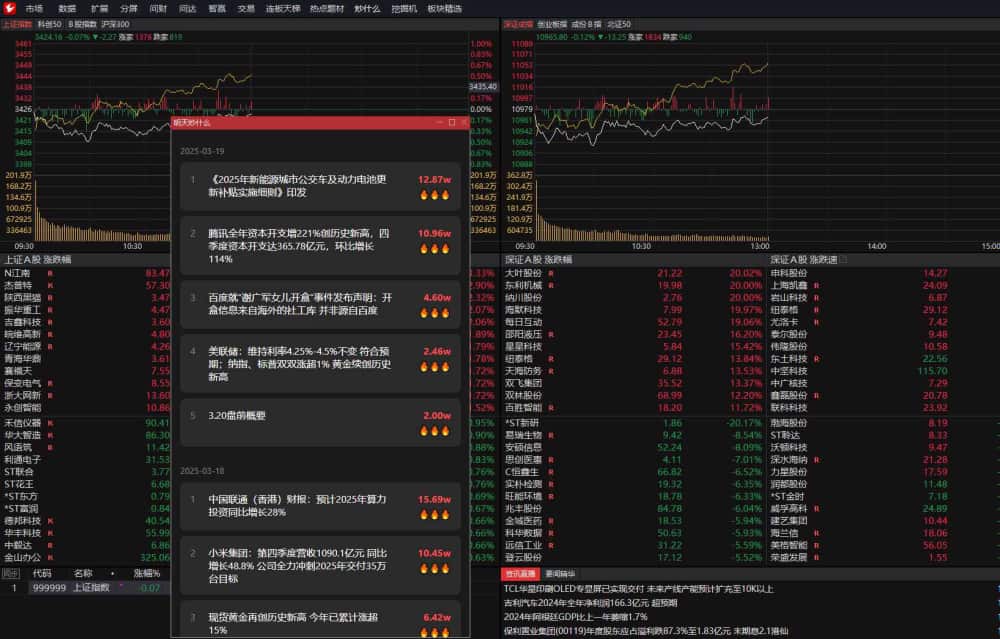Select stock 渤海股份 row
Image resolution: width=1000 pixels, height=639 pixels.
tap(884, 423)
